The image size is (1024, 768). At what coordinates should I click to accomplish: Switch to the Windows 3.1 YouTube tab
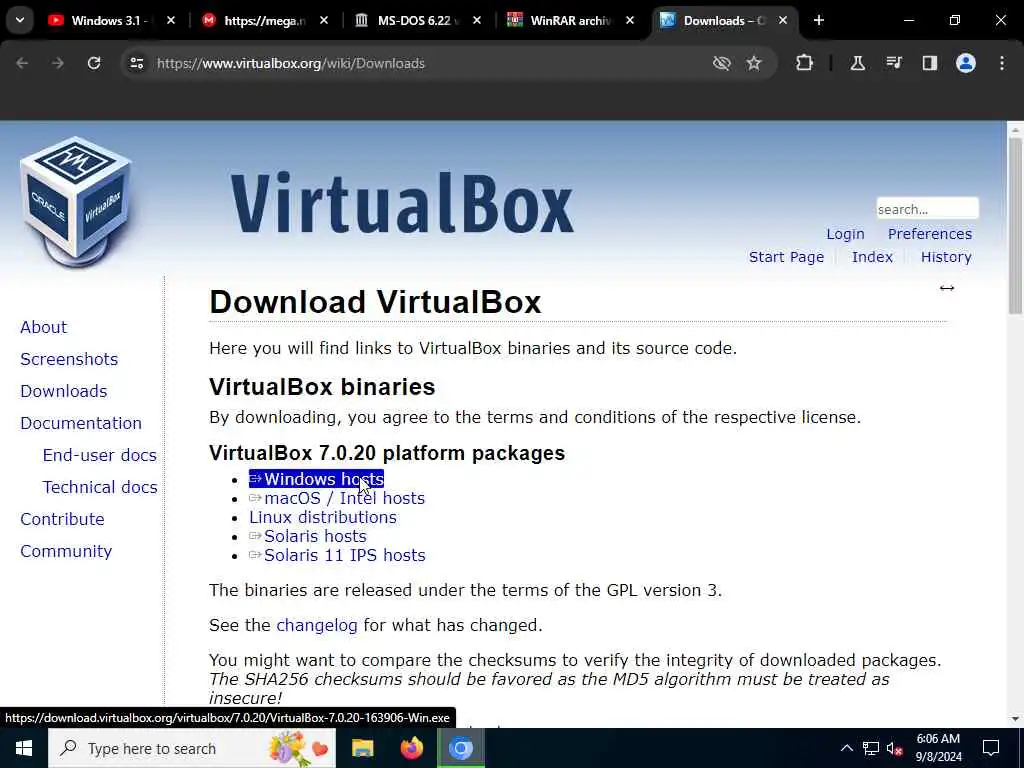tap(109, 21)
